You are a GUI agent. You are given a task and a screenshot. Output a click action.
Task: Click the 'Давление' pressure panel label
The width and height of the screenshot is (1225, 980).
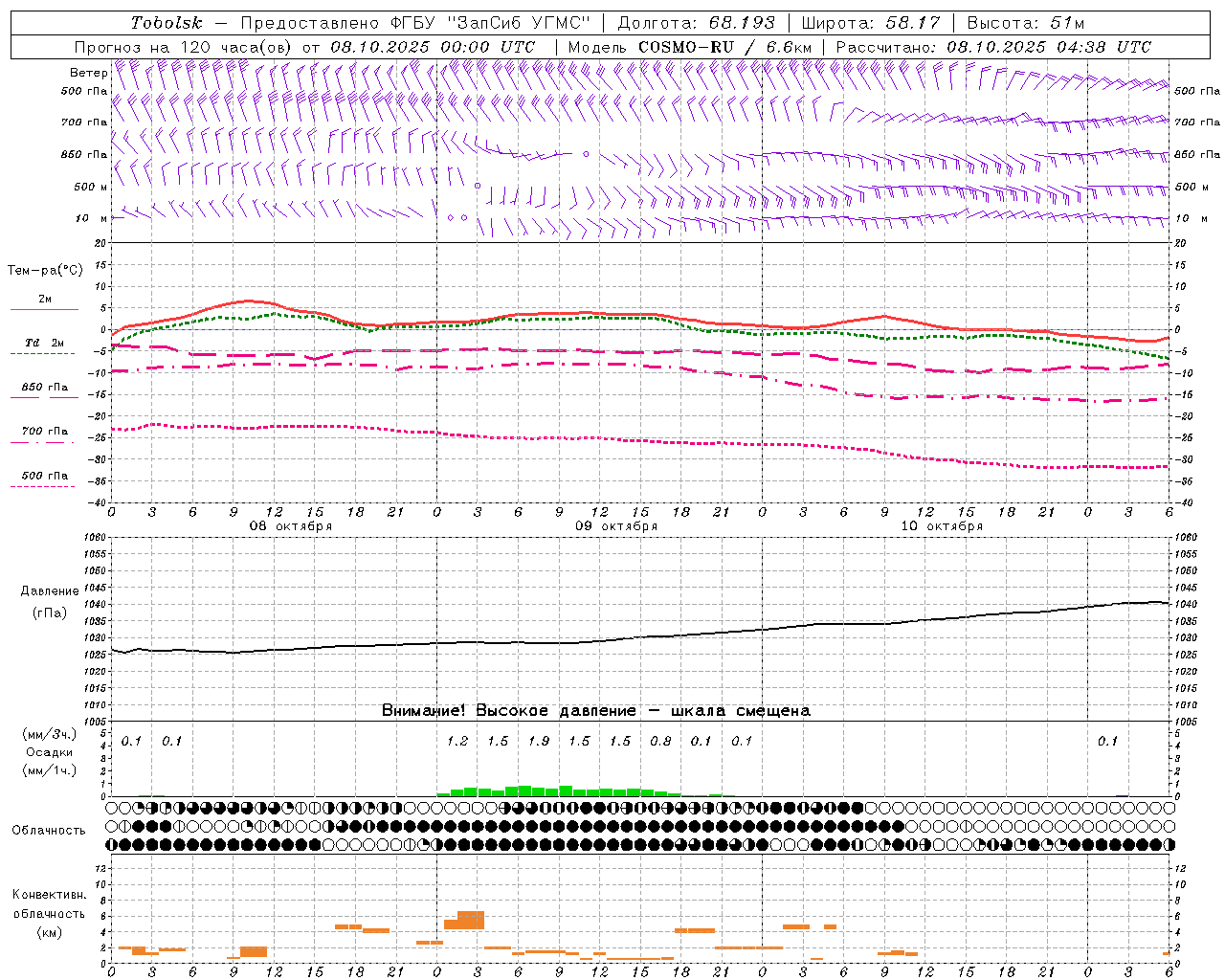point(50,591)
